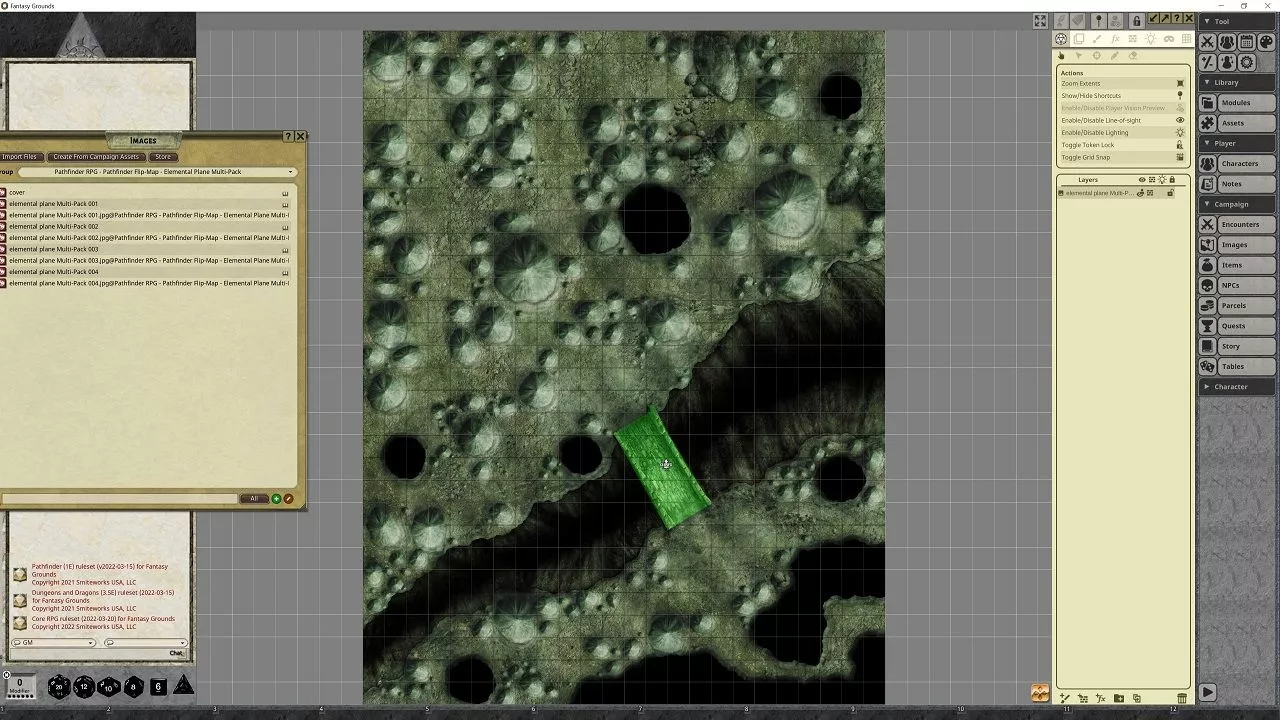Select the mask tab icon in image toolbar

pyautogui.click(x=1169, y=39)
